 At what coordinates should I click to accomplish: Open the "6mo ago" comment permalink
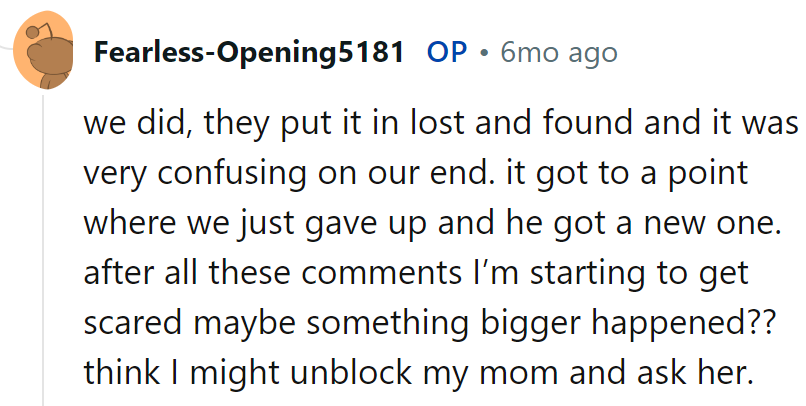(x=559, y=53)
